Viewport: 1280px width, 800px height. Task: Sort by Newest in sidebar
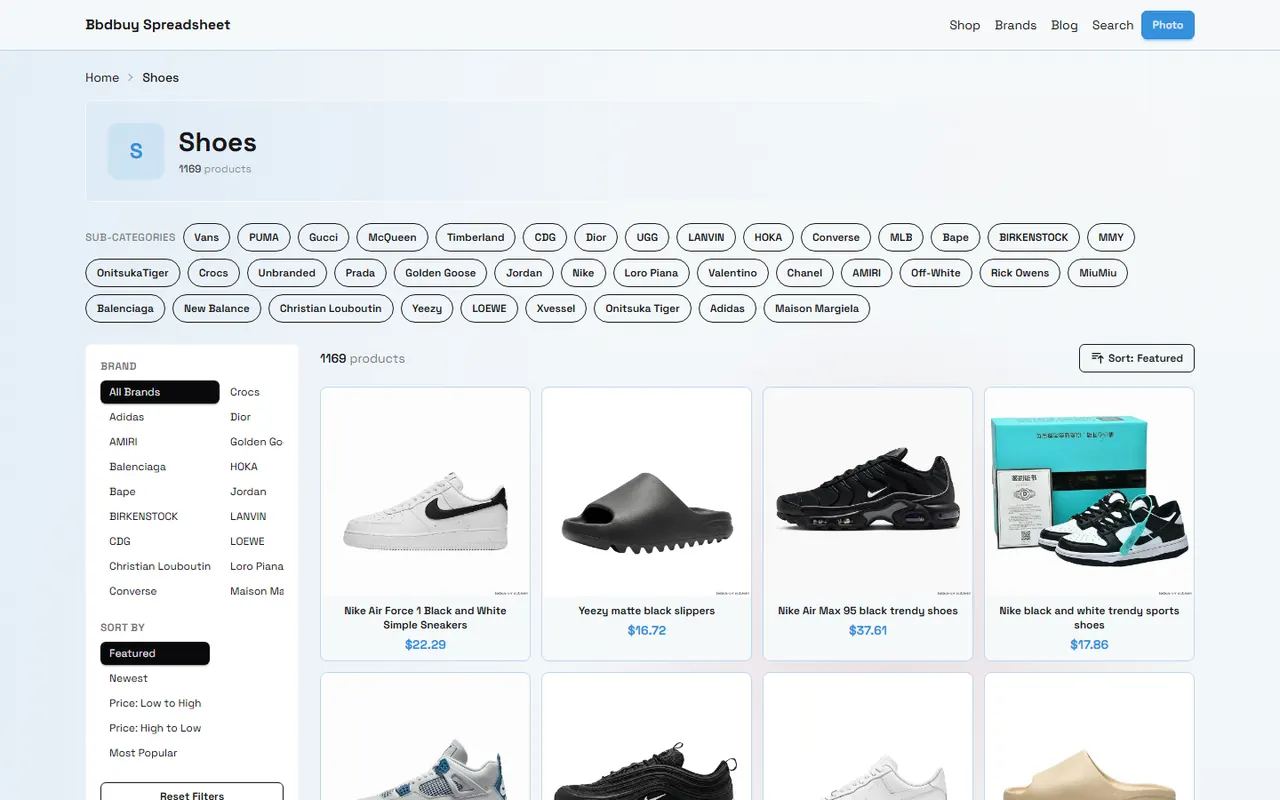click(155, 678)
